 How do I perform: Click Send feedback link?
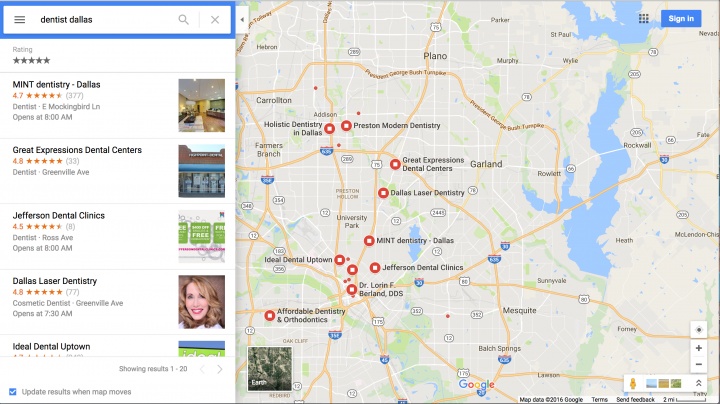[x=636, y=400]
